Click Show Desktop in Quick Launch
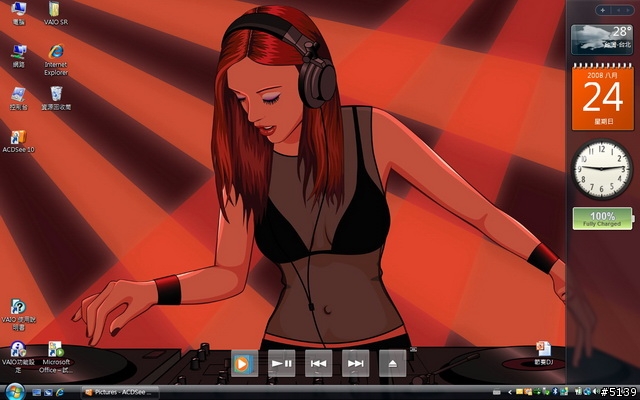The image size is (640, 400). pyautogui.click(x=36, y=393)
